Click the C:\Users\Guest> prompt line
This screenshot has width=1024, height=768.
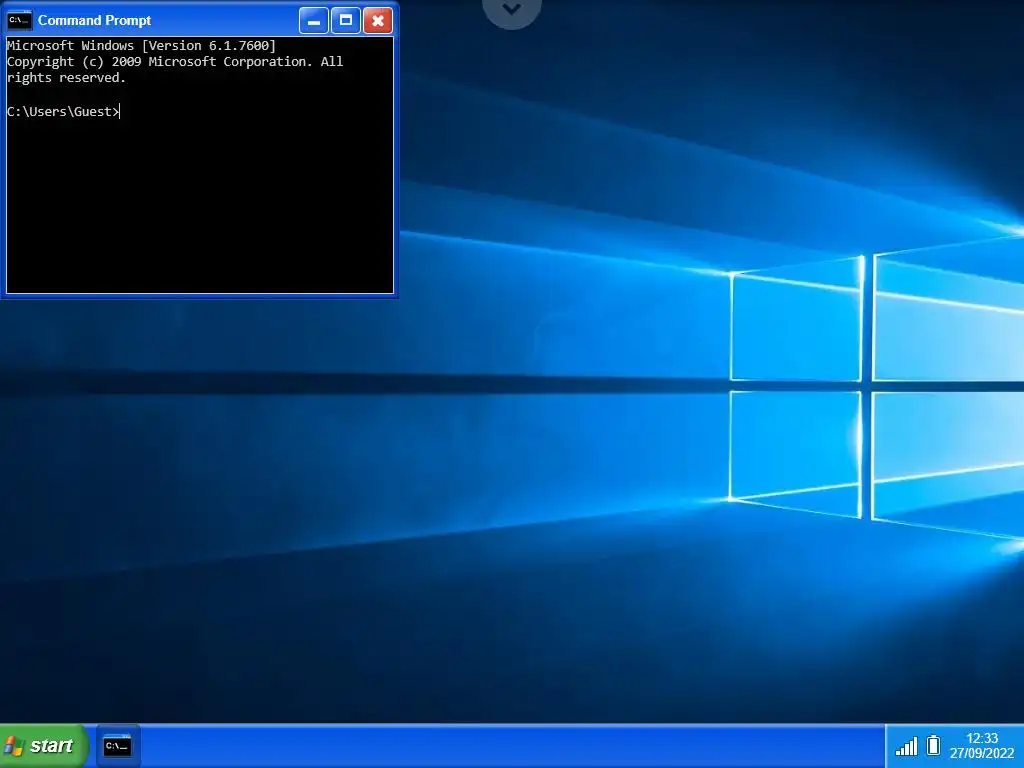click(x=63, y=112)
